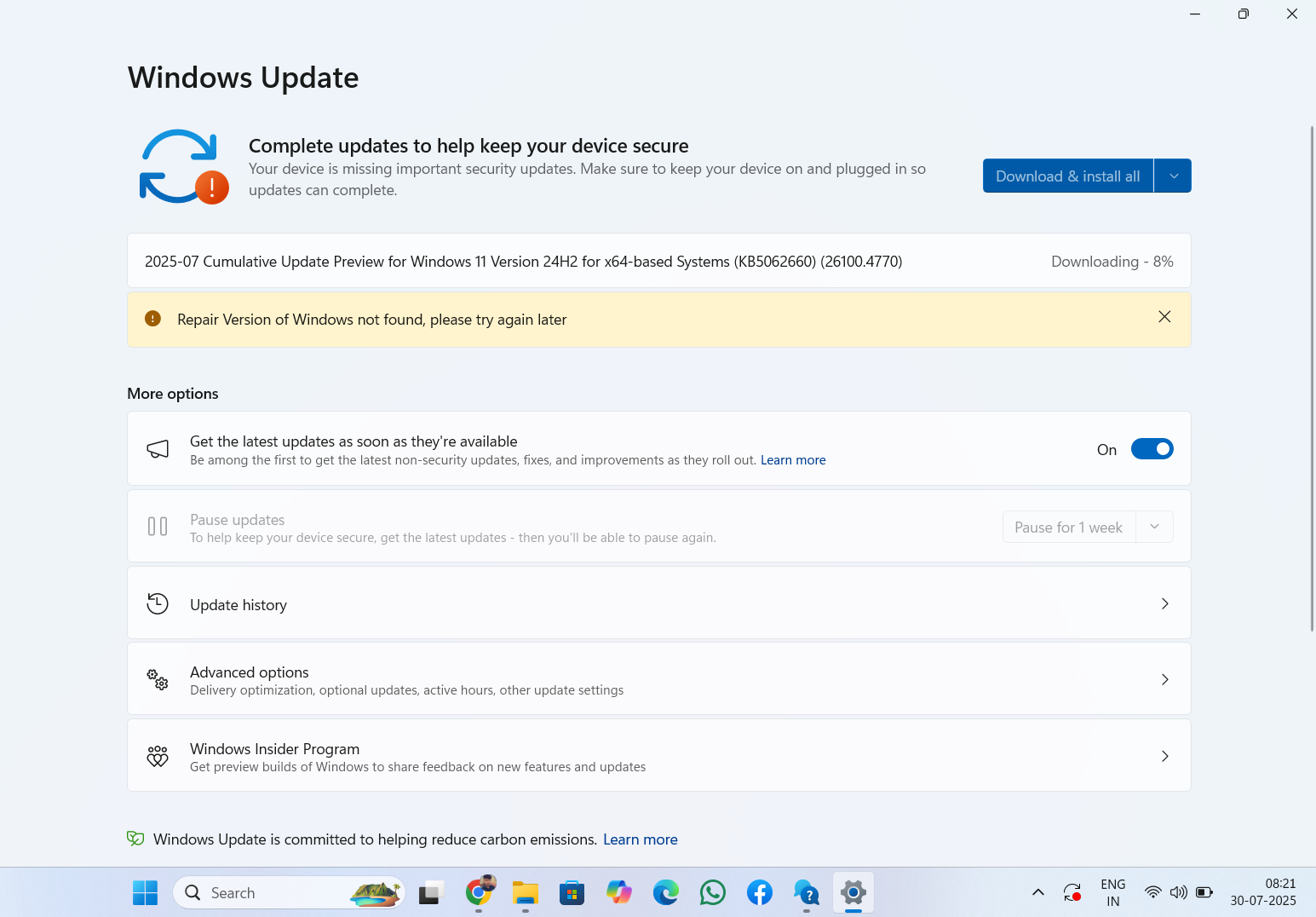Click the green carbon emissions leaf icon

coord(135,839)
